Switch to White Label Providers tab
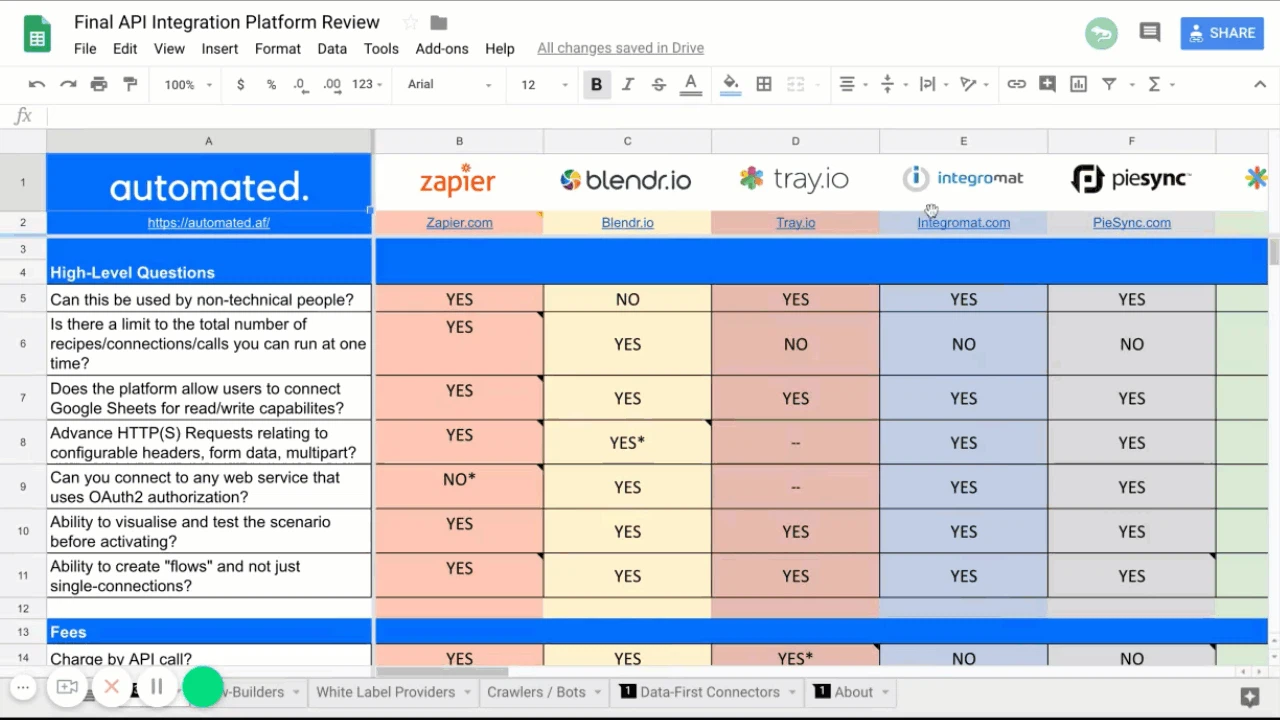This screenshot has width=1280, height=720. click(386, 692)
